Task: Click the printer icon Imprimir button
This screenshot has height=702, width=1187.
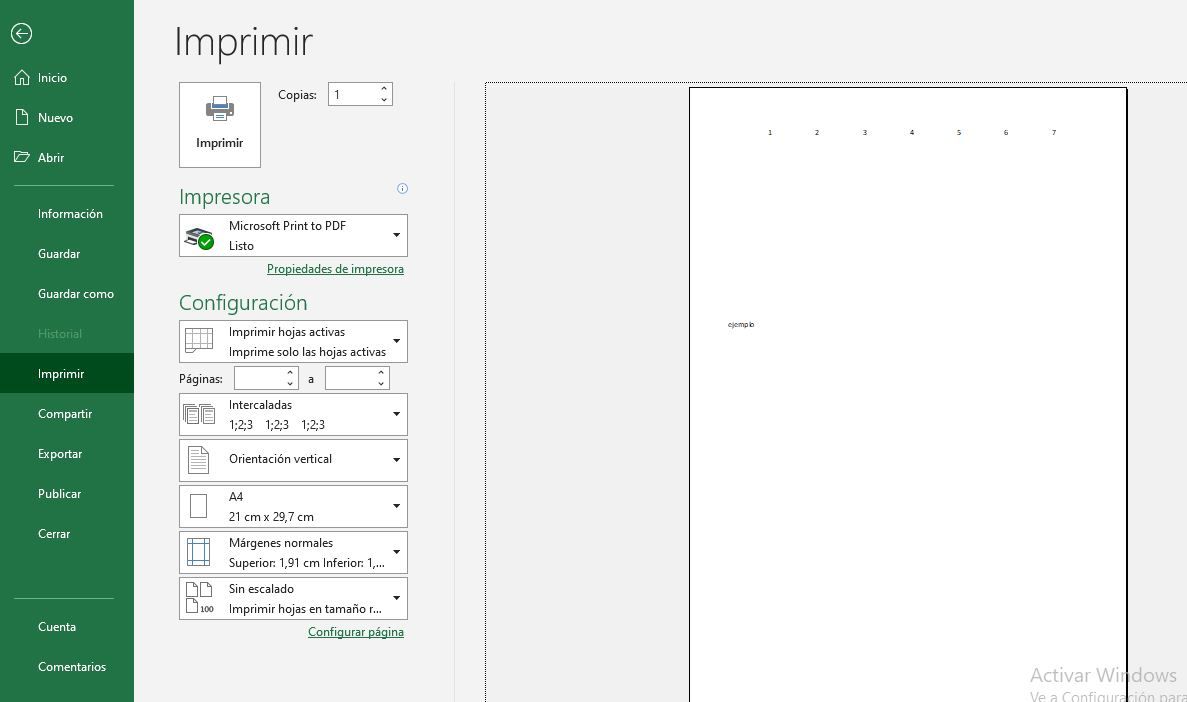Action: click(220, 124)
